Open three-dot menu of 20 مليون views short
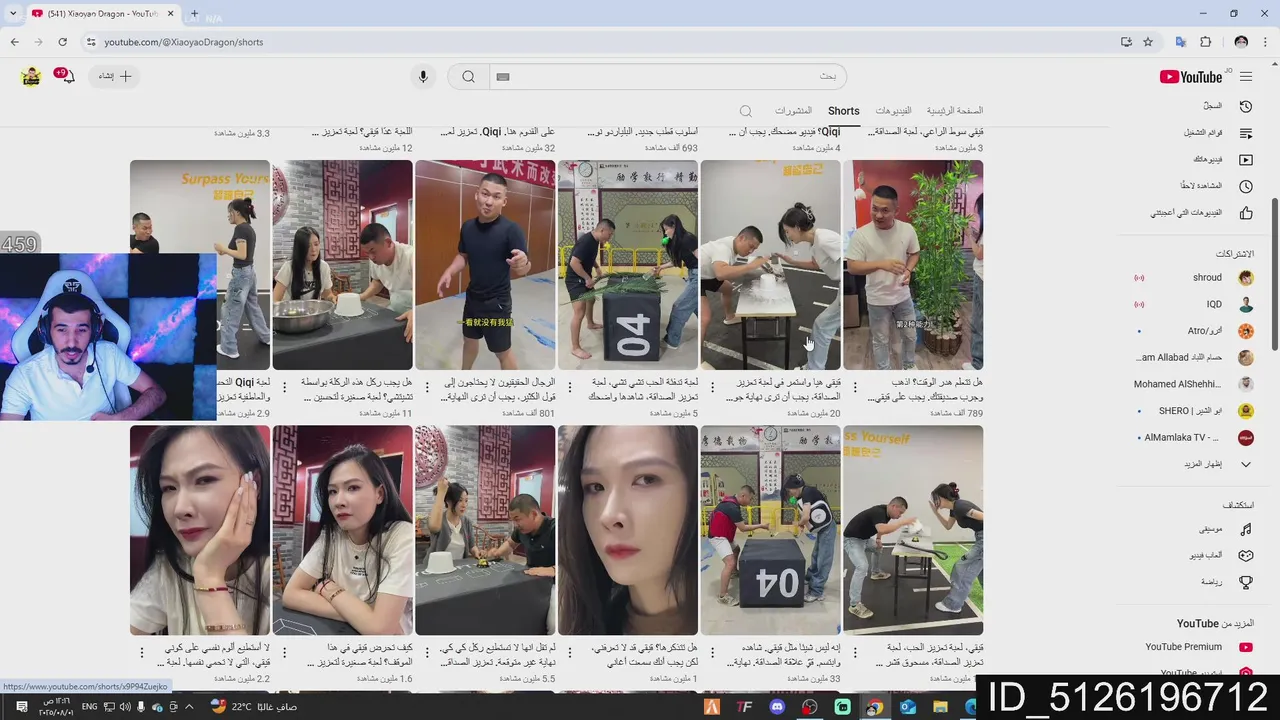 (712, 387)
